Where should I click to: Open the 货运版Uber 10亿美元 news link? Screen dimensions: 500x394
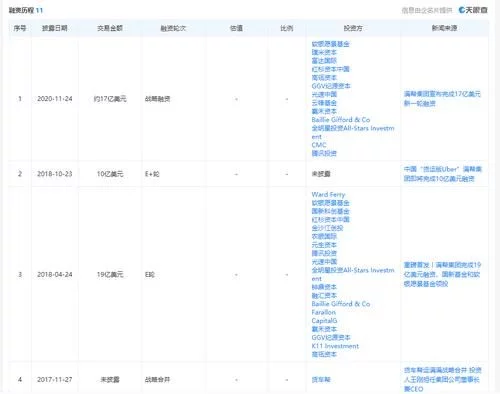(x=443, y=174)
